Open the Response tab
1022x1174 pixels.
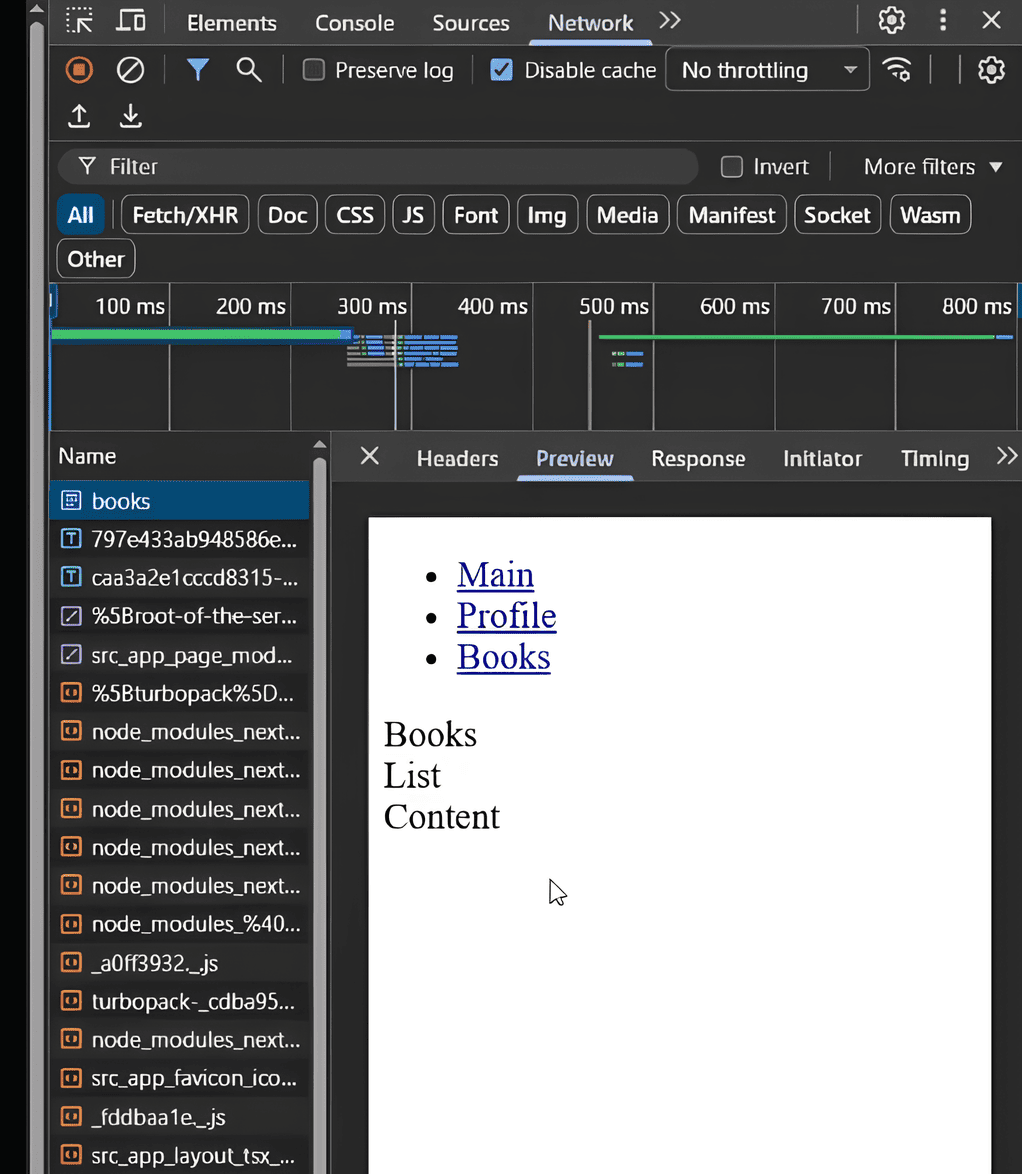[698, 458]
